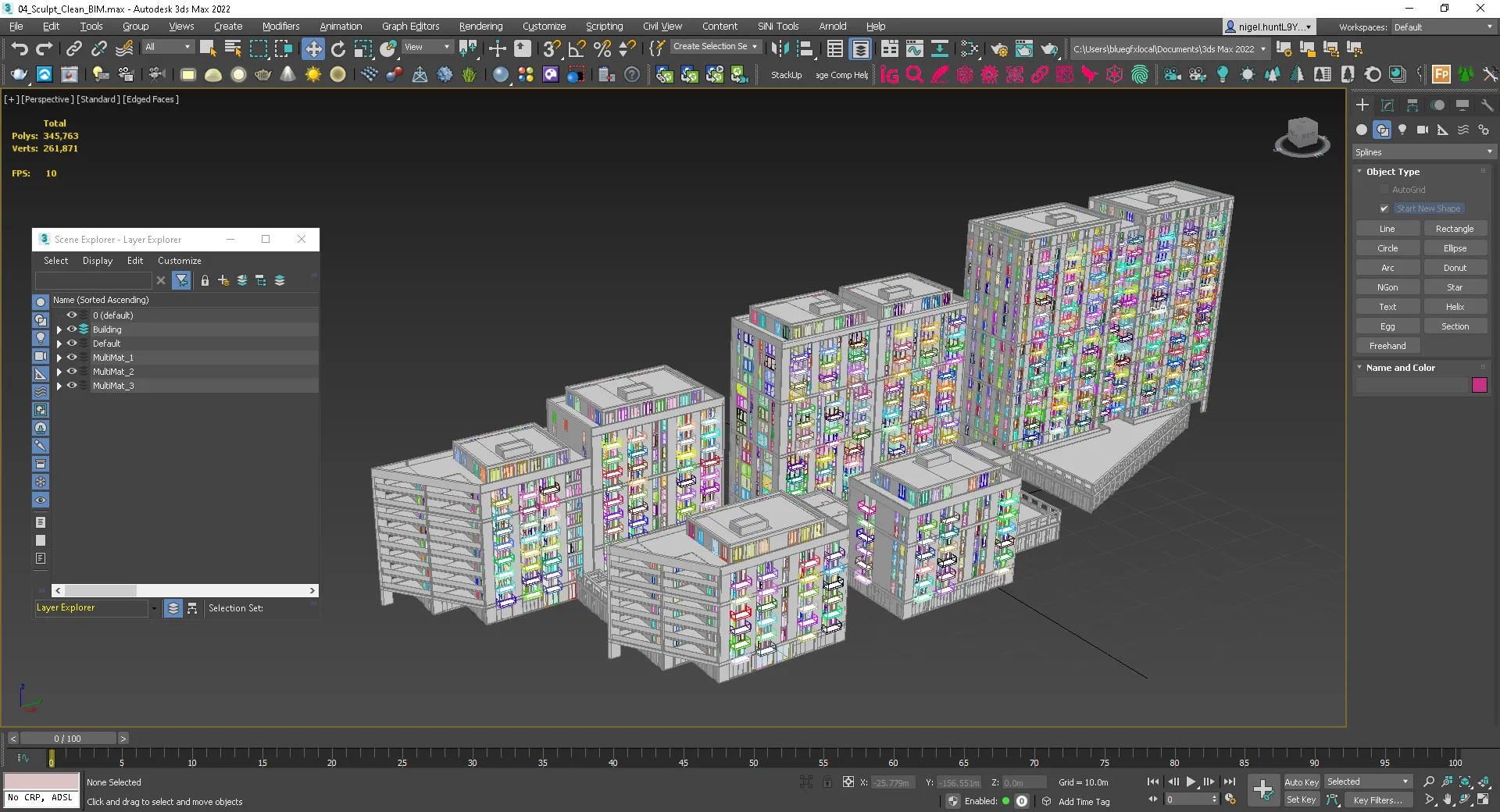Expand the MultiMat_2 layer

tap(59, 372)
